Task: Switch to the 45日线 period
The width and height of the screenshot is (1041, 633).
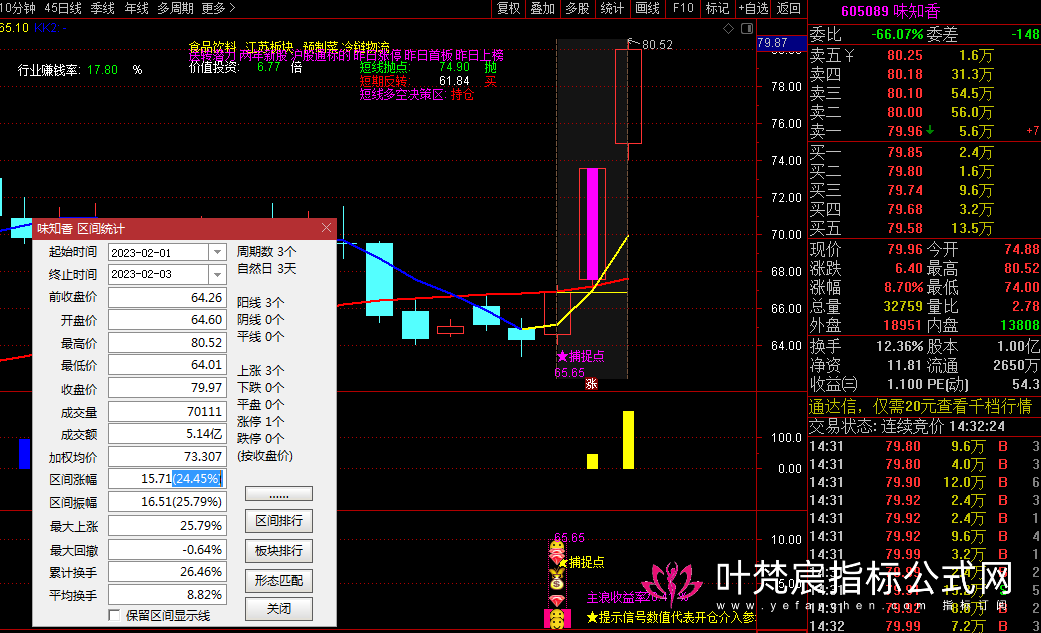Action: coord(63,9)
